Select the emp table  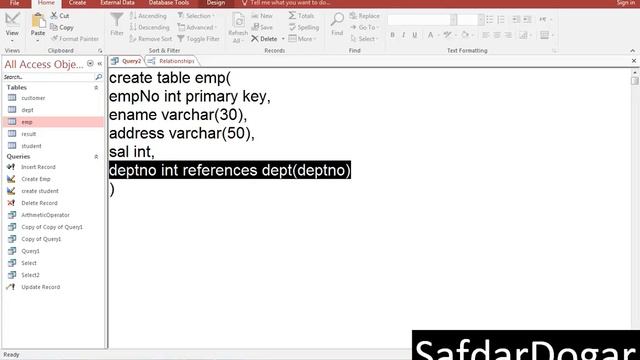point(53,122)
